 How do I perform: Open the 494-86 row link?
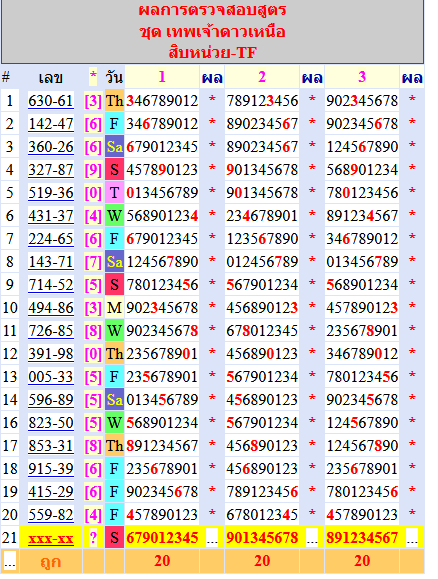51,308
